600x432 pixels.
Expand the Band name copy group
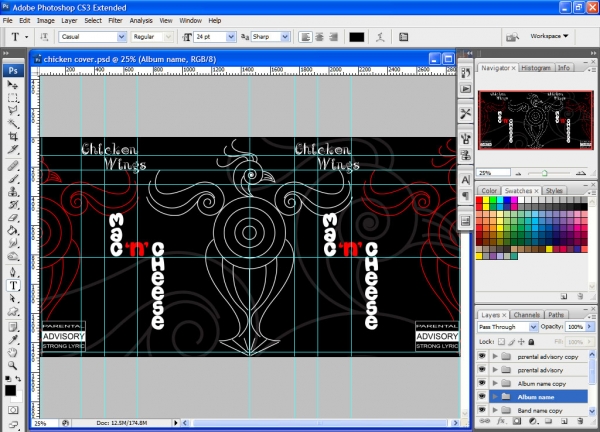pos(495,410)
